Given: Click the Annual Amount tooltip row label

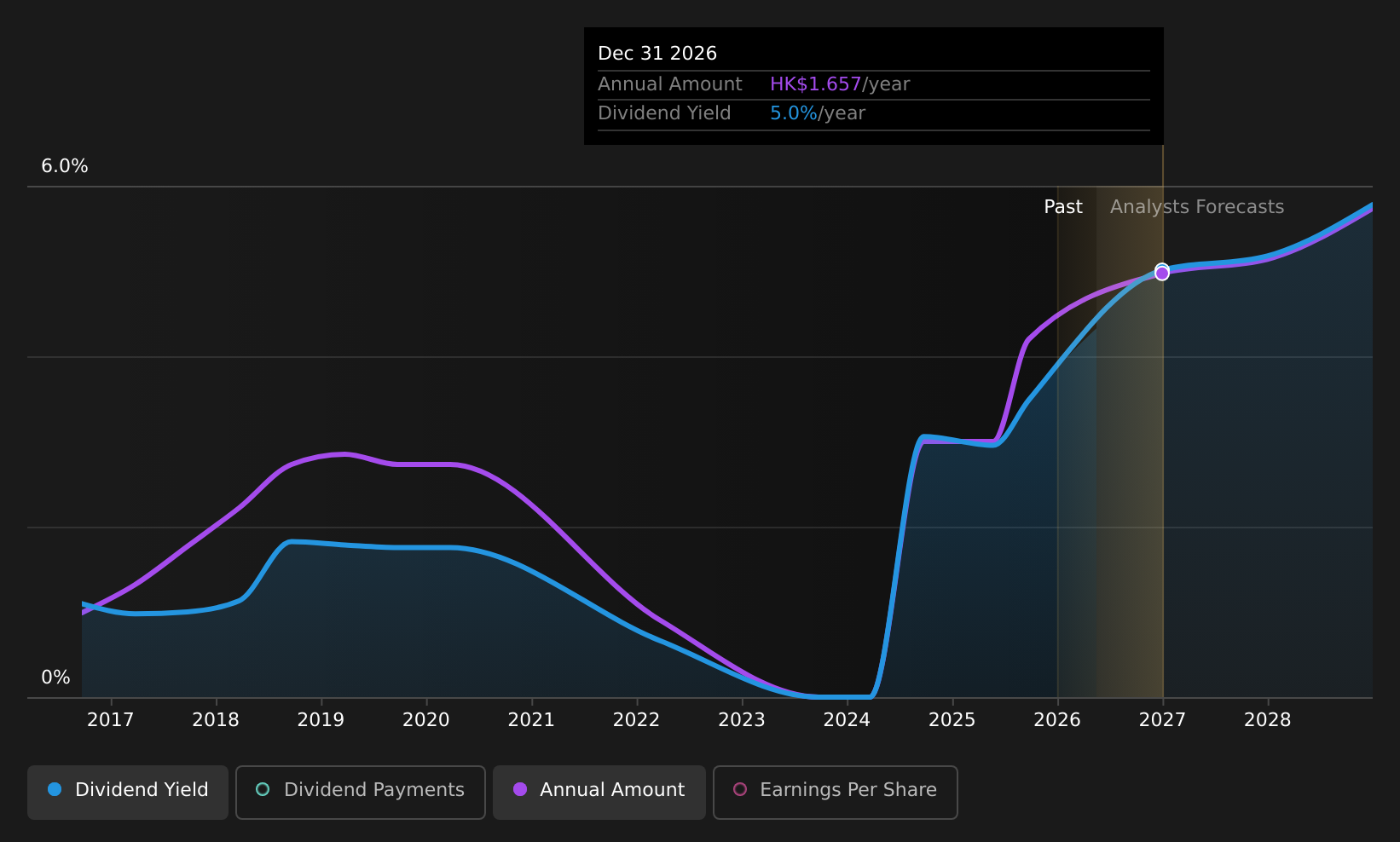Looking at the screenshot, I should (x=670, y=84).
